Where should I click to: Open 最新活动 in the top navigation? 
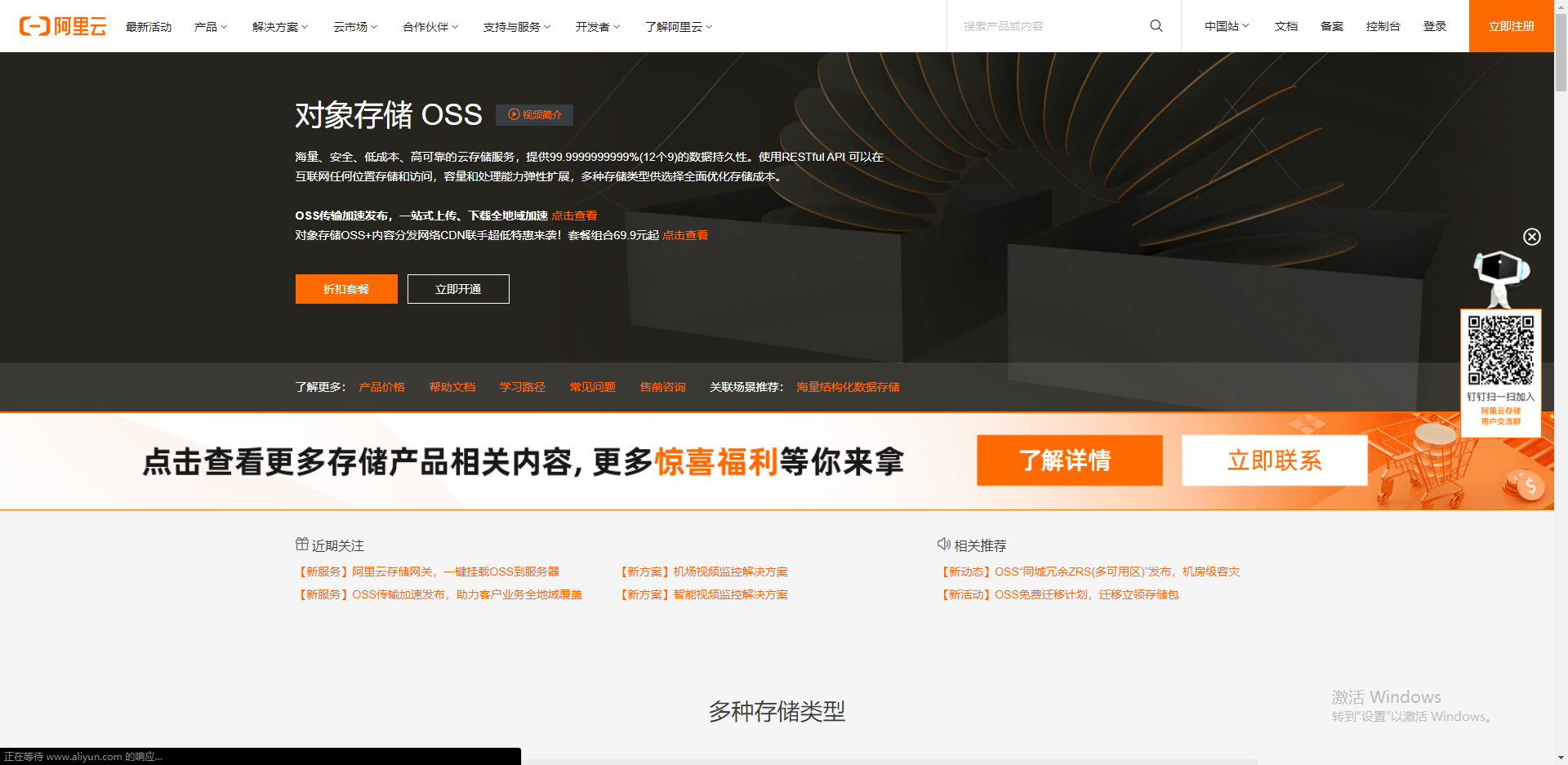(x=149, y=27)
